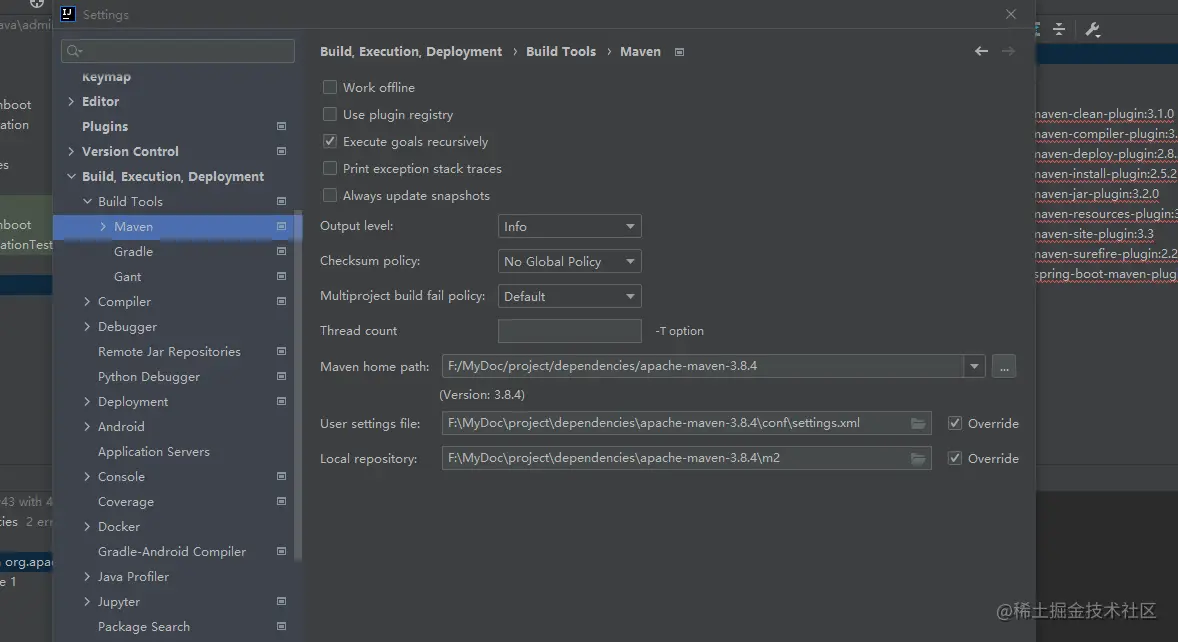The width and height of the screenshot is (1178, 642).
Task: Enable Print exception stack traces checkbox
Action: pyautogui.click(x=330, y=168)
